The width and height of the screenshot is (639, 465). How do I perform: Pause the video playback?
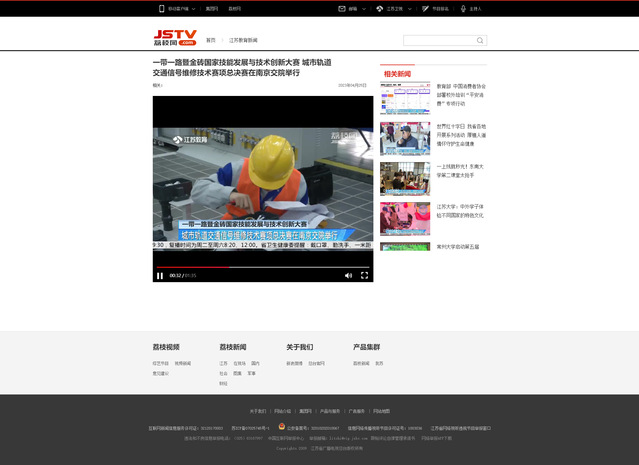coord(160,275)
